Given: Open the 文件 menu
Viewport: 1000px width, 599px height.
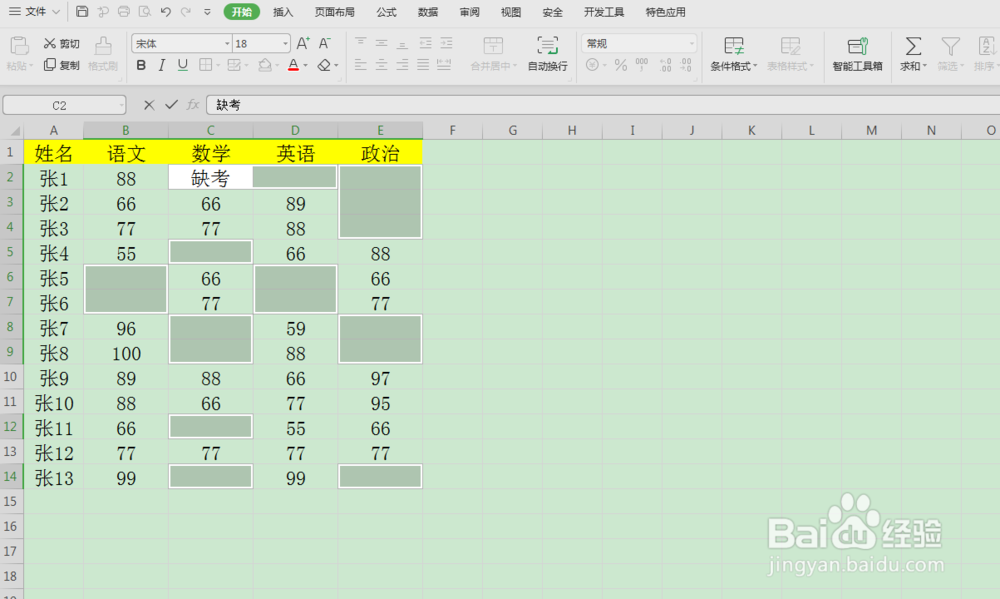Looking at the screenshot, I should click(35, 11).
